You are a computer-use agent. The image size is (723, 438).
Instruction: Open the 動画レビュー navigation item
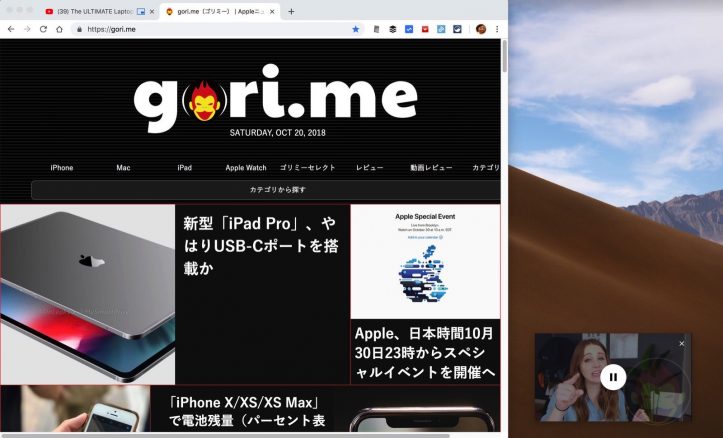(x=431, y=168)
